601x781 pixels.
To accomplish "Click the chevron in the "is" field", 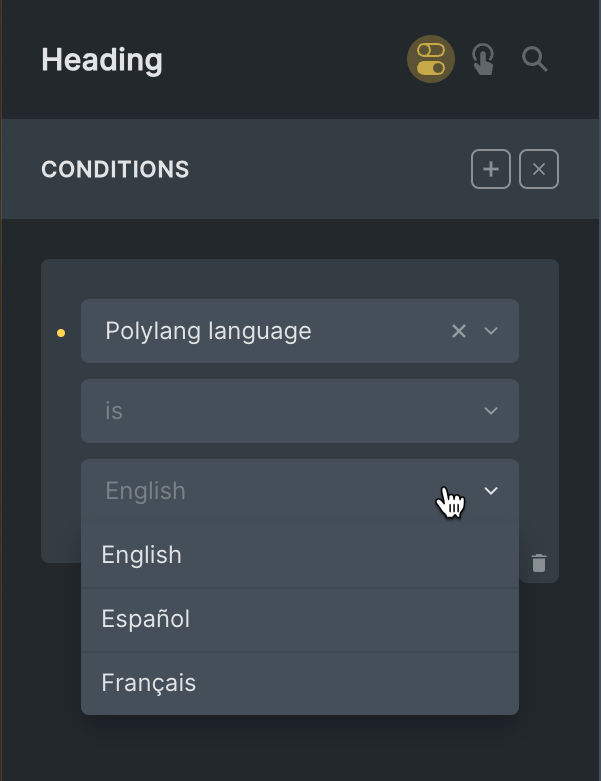I will [491, 411].
